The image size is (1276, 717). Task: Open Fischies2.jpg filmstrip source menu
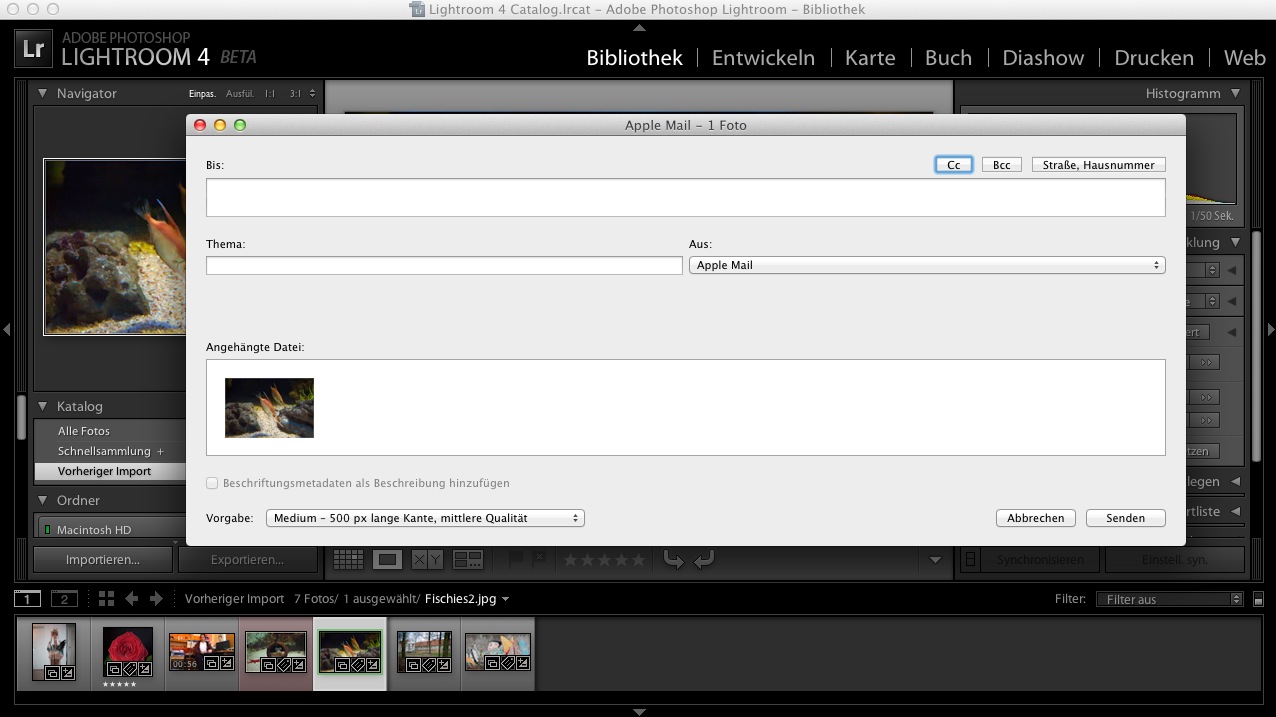tap(467, 599)
